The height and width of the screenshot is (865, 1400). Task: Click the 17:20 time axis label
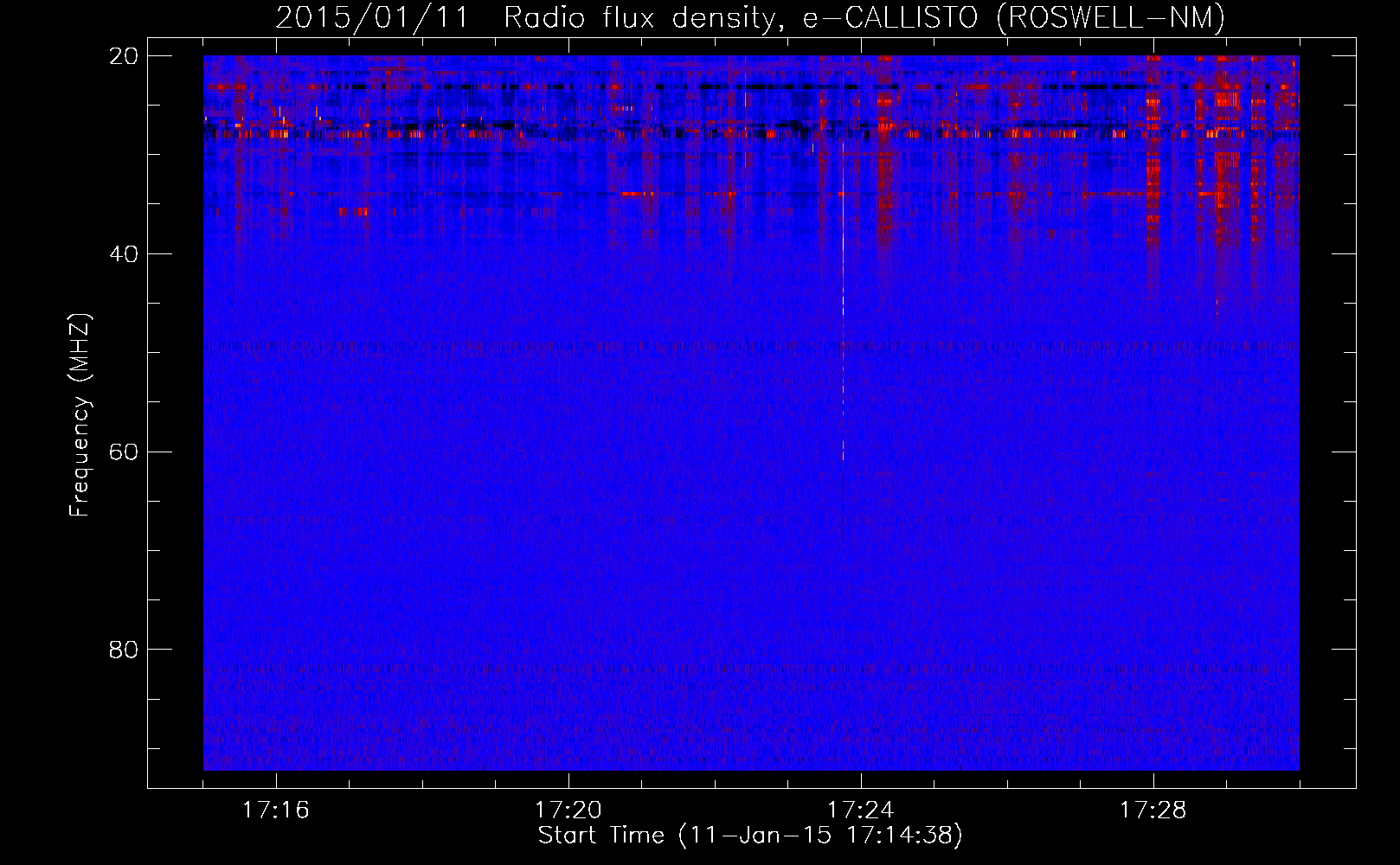(568, 811)
